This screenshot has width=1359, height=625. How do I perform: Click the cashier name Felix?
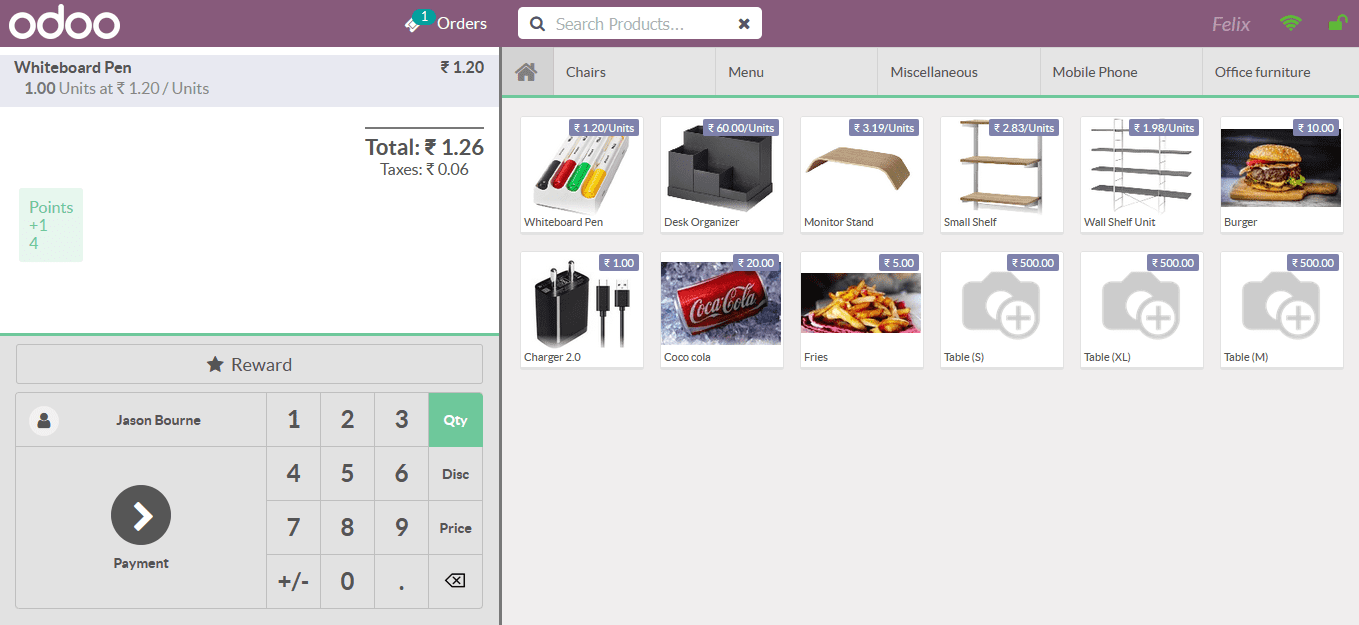coord(1231,24)
